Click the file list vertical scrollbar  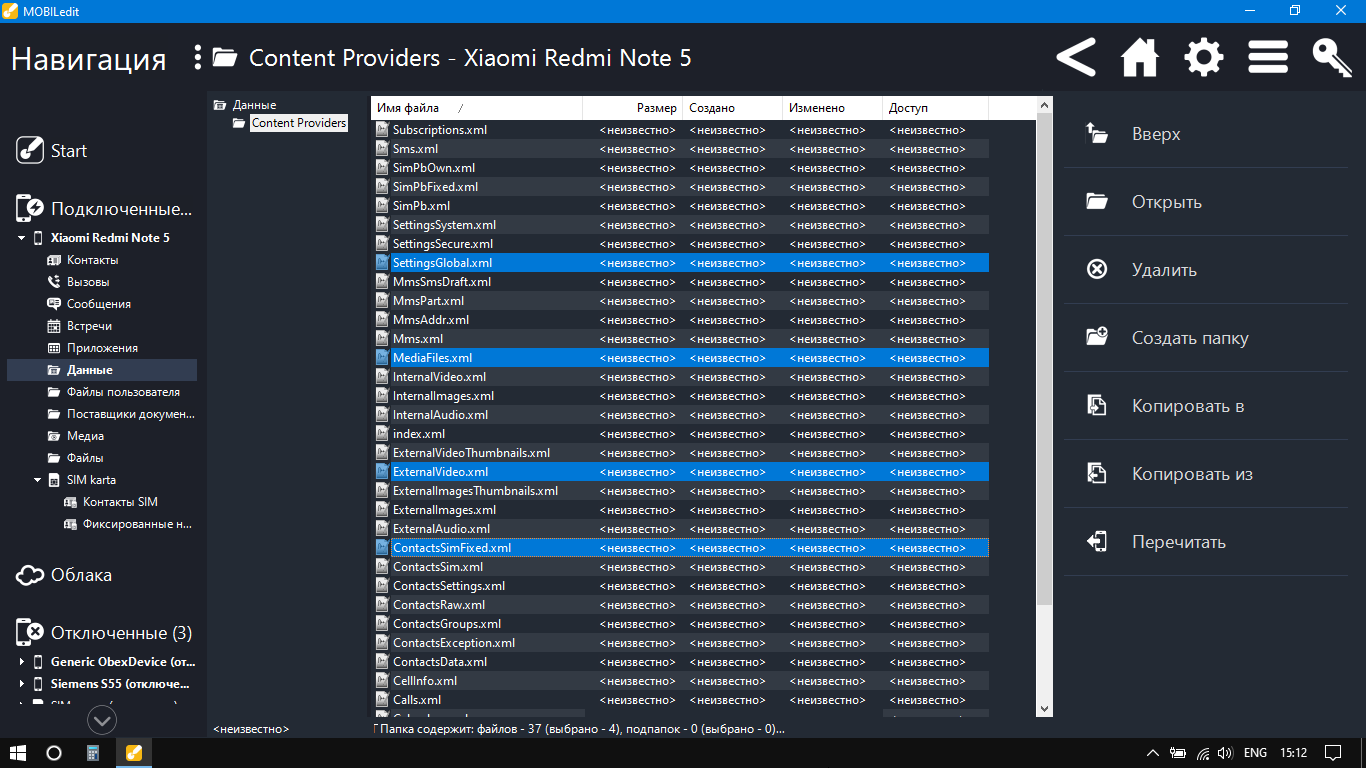tap(1044, 360)
